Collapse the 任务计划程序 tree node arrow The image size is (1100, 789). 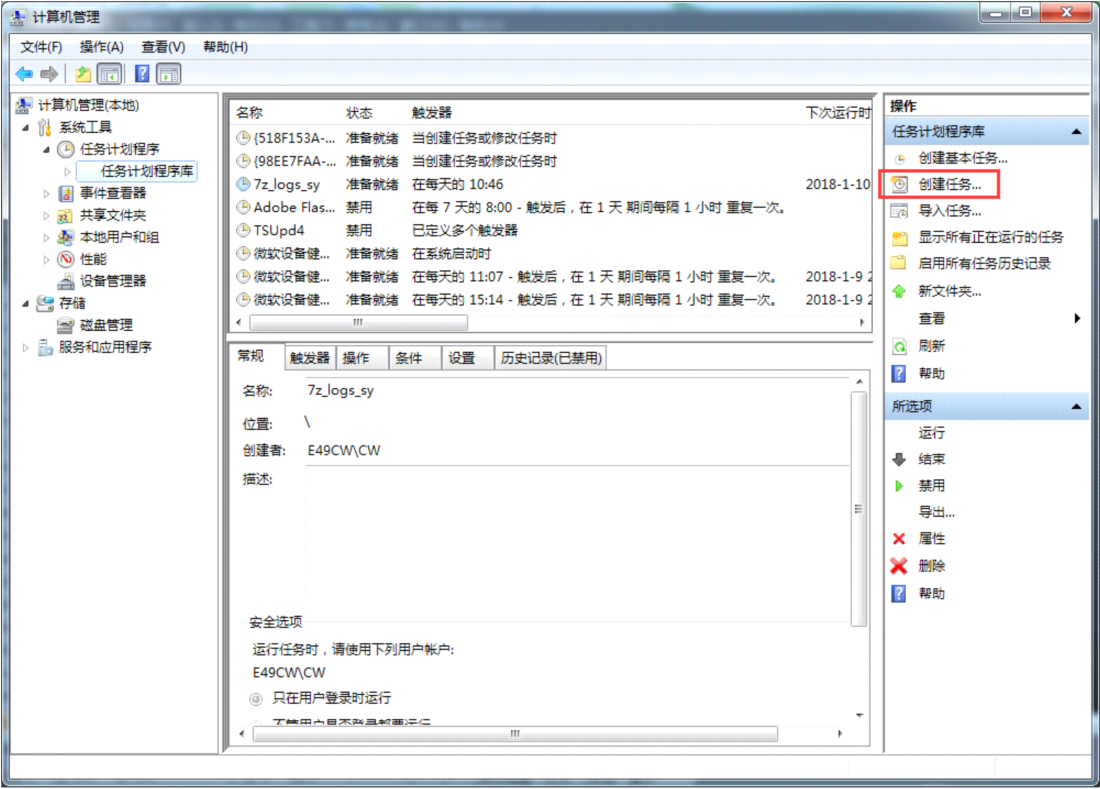(x=47, y=149)
